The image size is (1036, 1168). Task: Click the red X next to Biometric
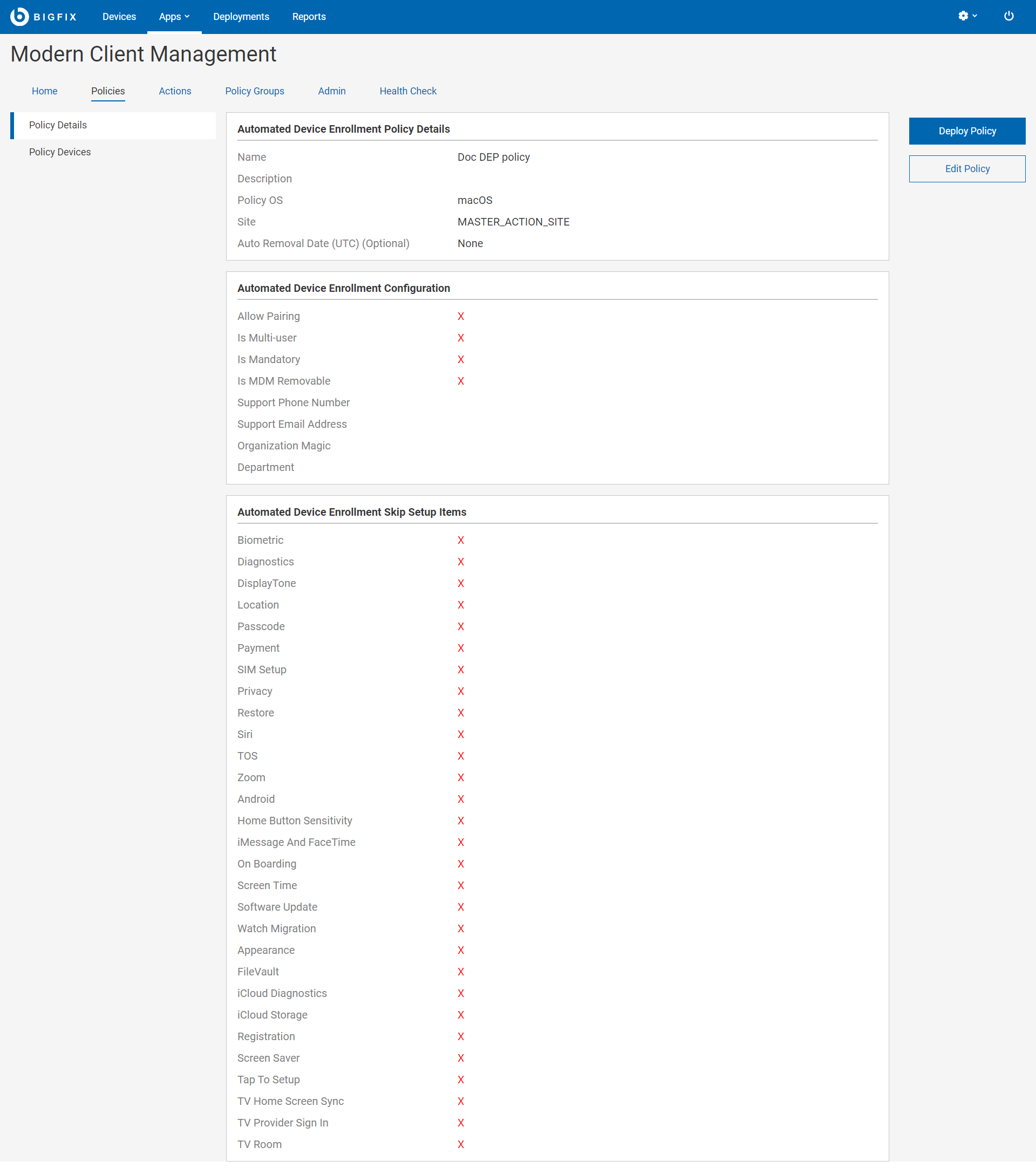[x=461, y=540]
